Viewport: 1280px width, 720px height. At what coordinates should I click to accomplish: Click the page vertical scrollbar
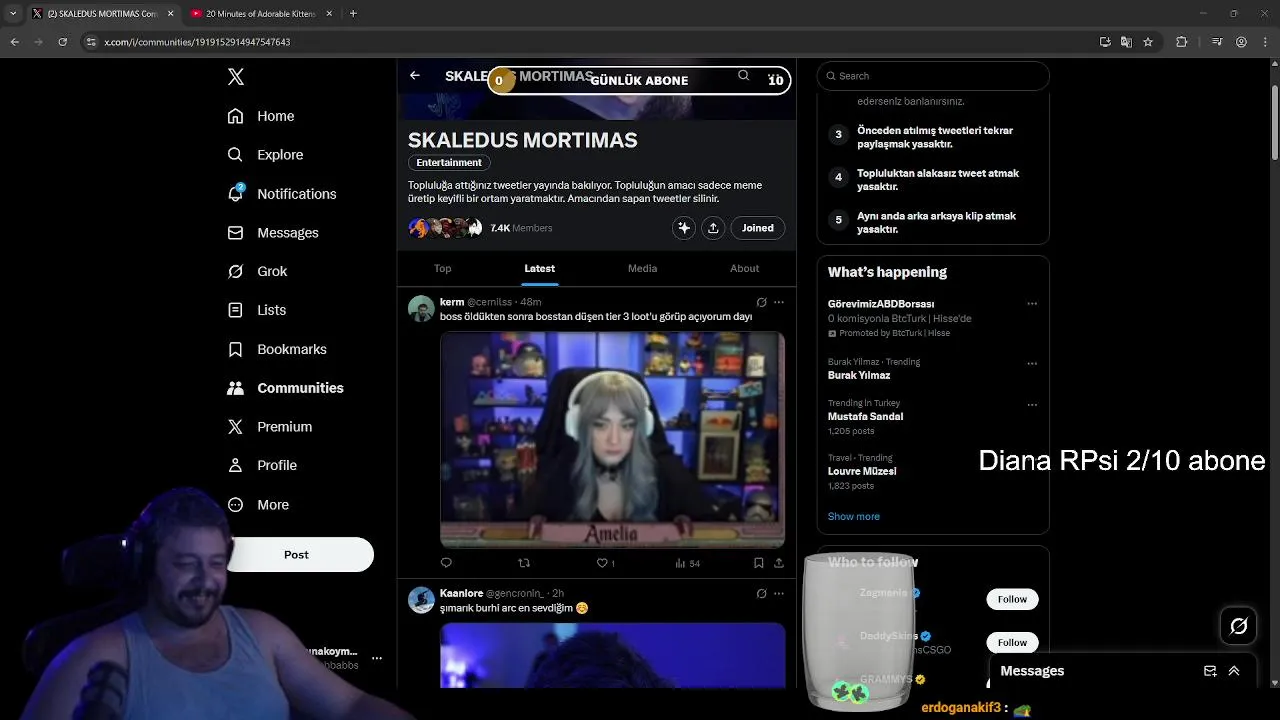click(x=1274, y=125)
